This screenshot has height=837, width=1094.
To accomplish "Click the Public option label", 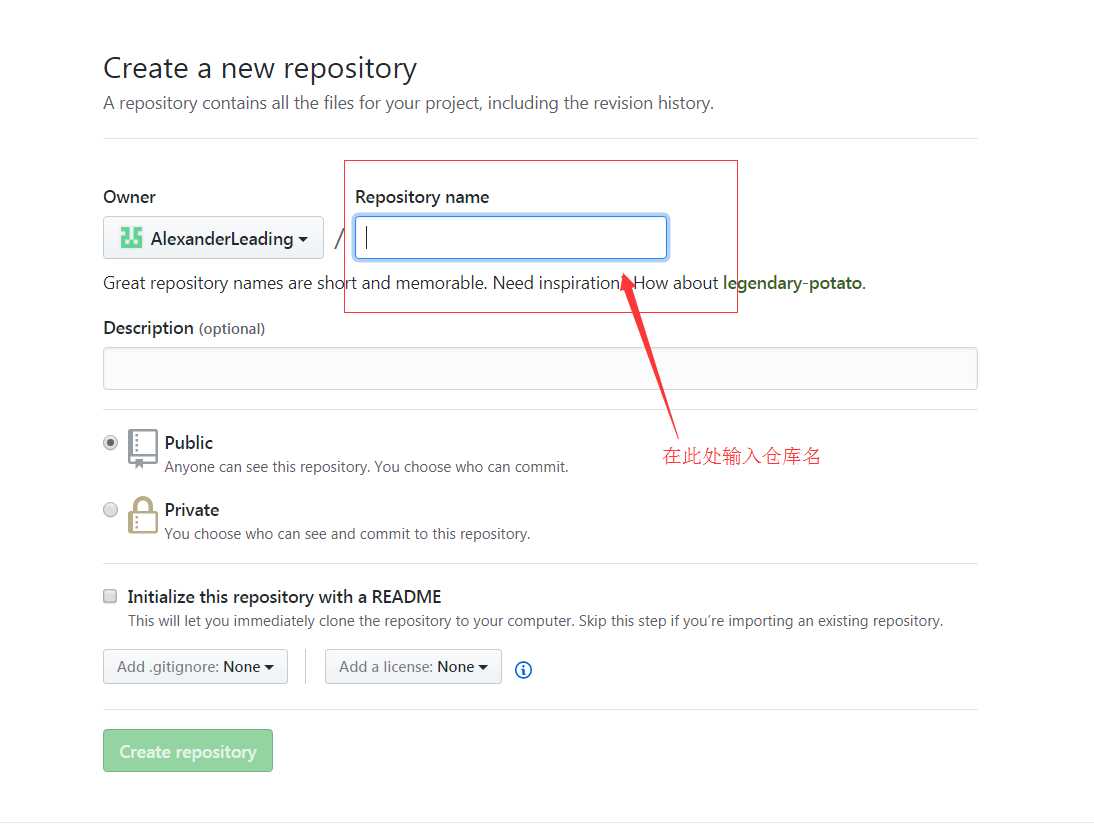I will (189, 442).
